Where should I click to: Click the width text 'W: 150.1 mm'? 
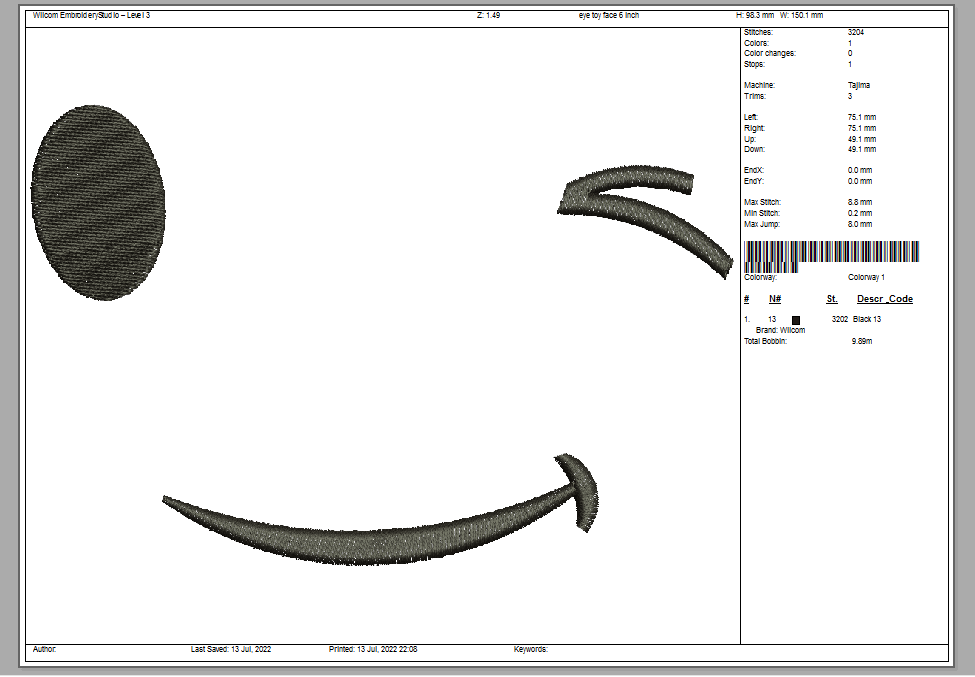801,15
